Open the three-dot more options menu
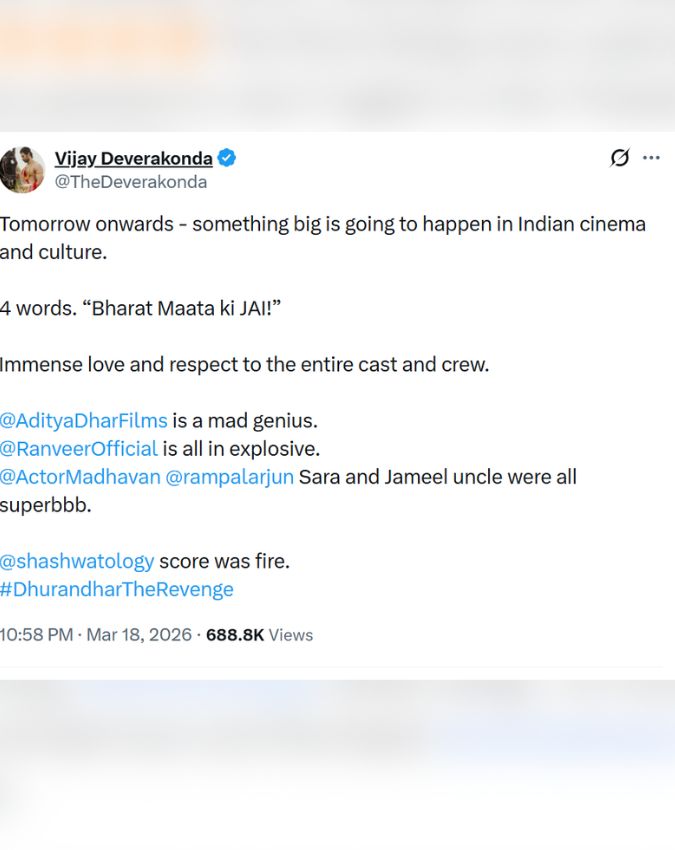Viewport: 675px width, 850px height. (x=651, y=158)
